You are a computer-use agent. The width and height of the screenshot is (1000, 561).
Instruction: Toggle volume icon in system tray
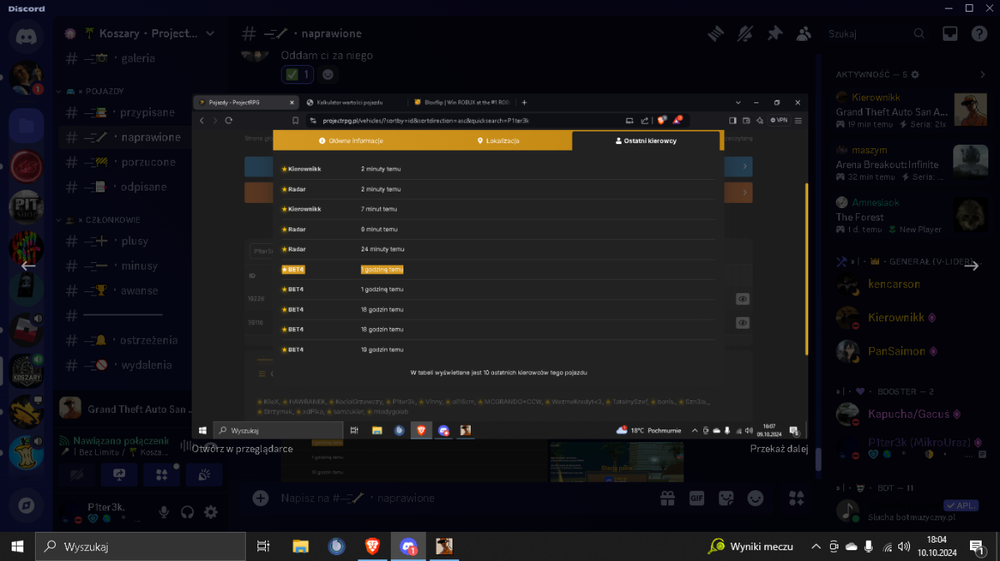pyautogui.click(x=904, y=546)
